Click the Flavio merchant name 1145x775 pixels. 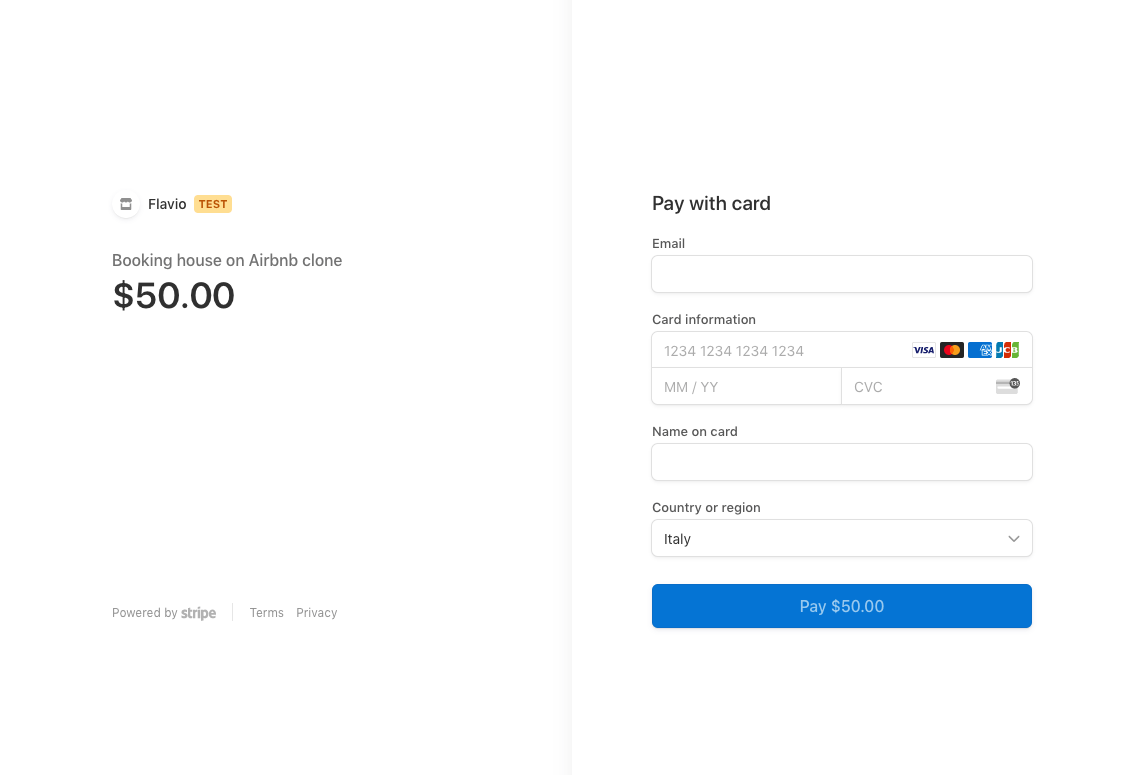tap(167, 204)
